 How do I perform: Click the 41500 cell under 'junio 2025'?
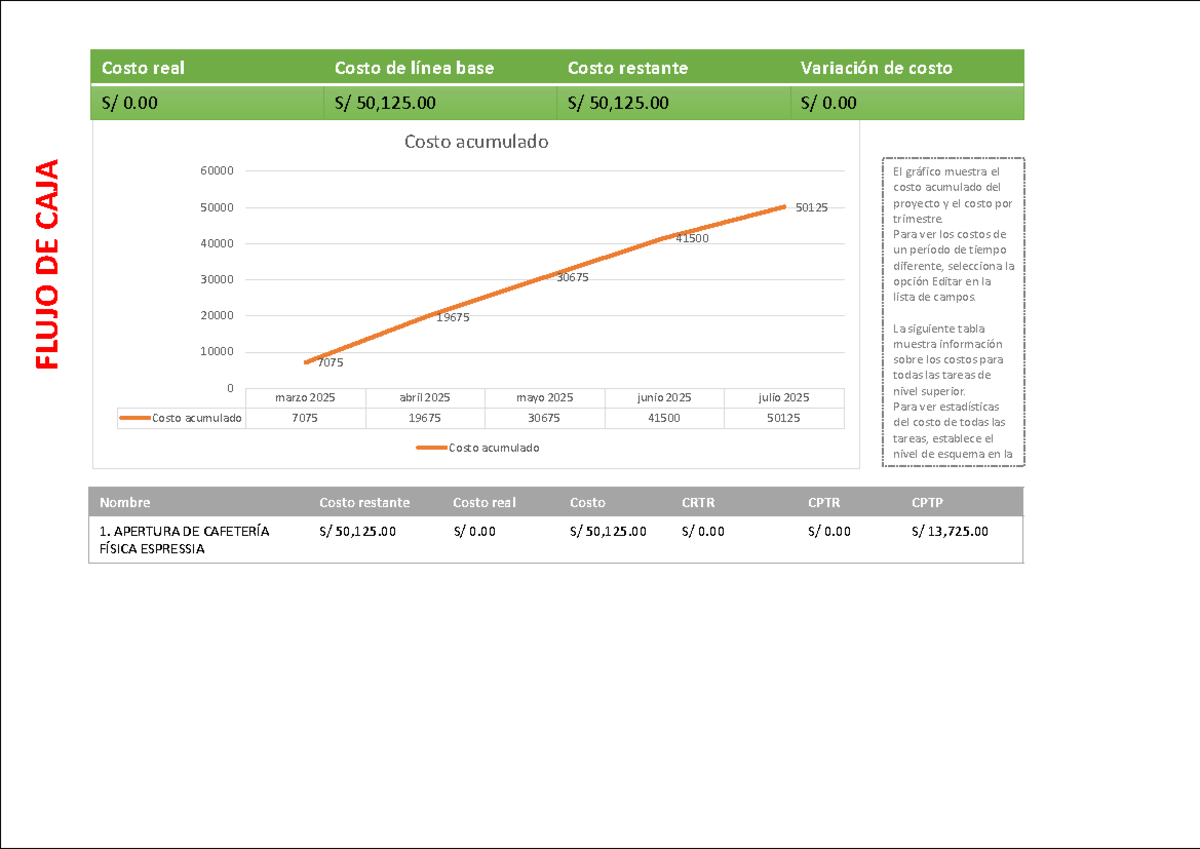point(665,418)
